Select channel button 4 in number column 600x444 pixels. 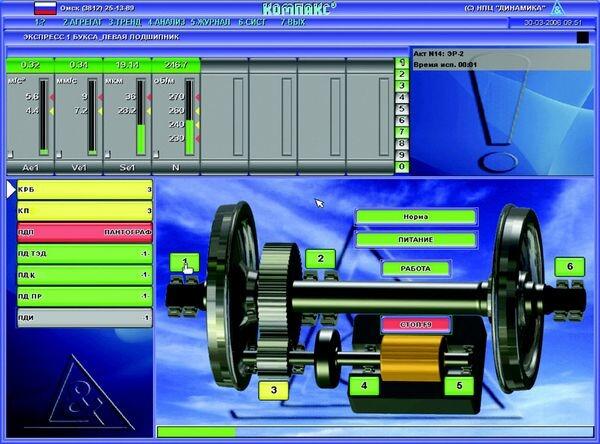[x=402, y=97]
